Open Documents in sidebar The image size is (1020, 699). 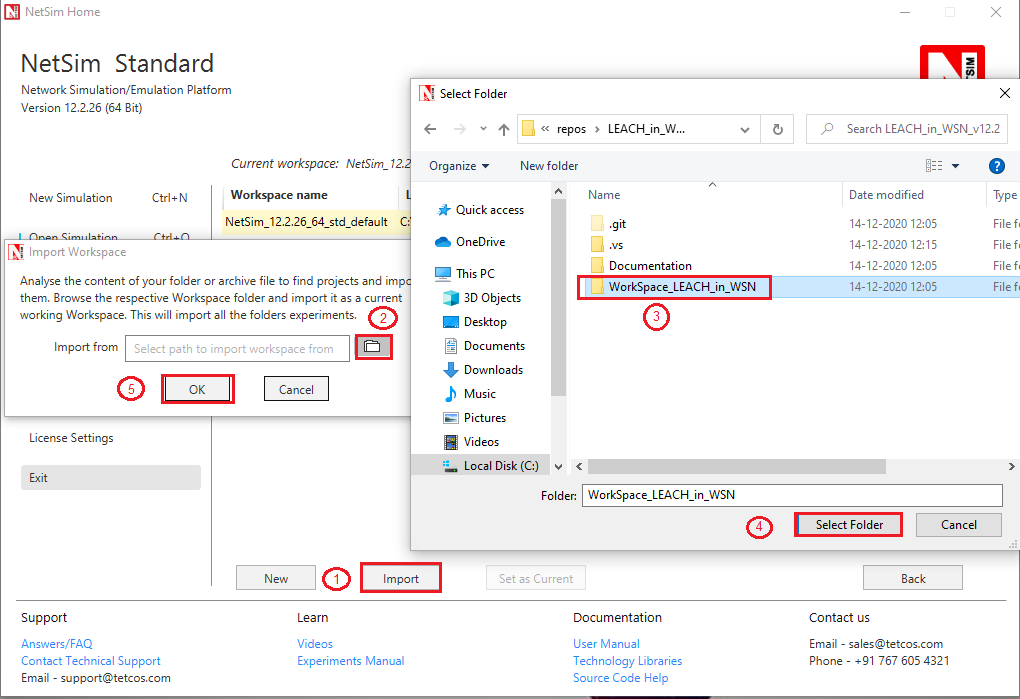coord(484,346)
